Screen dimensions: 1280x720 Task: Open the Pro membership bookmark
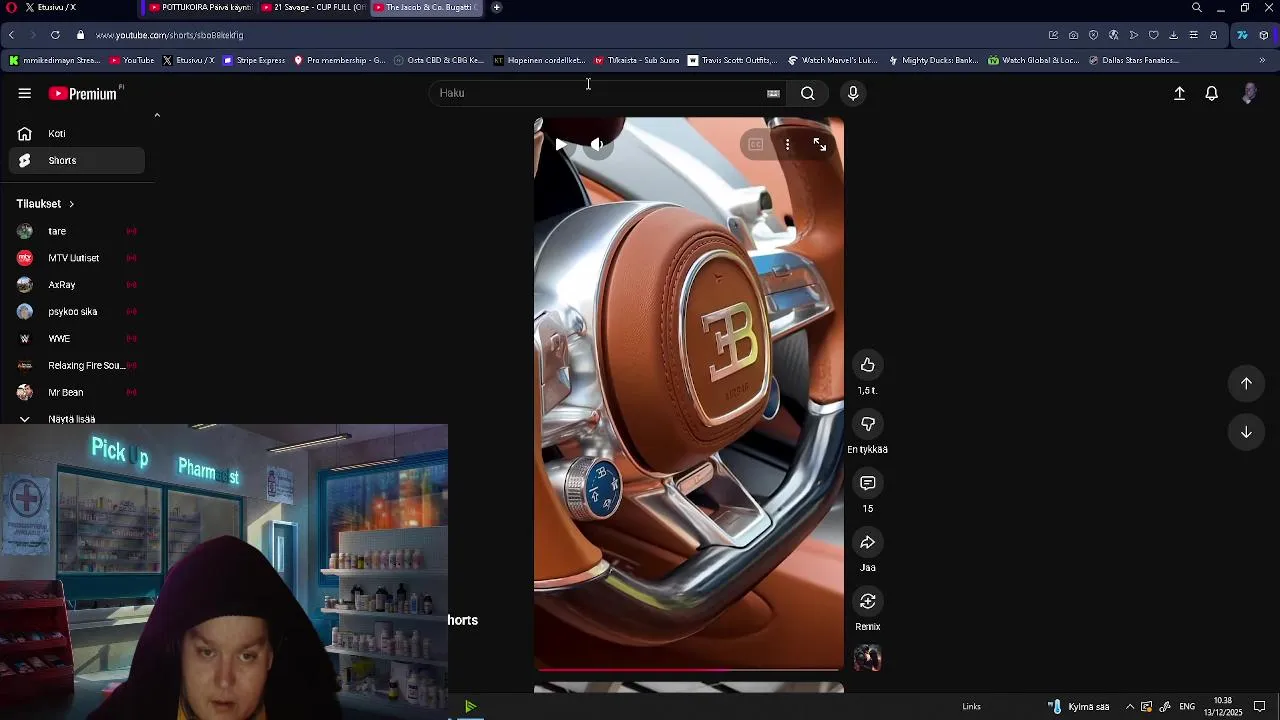(339, 60)
